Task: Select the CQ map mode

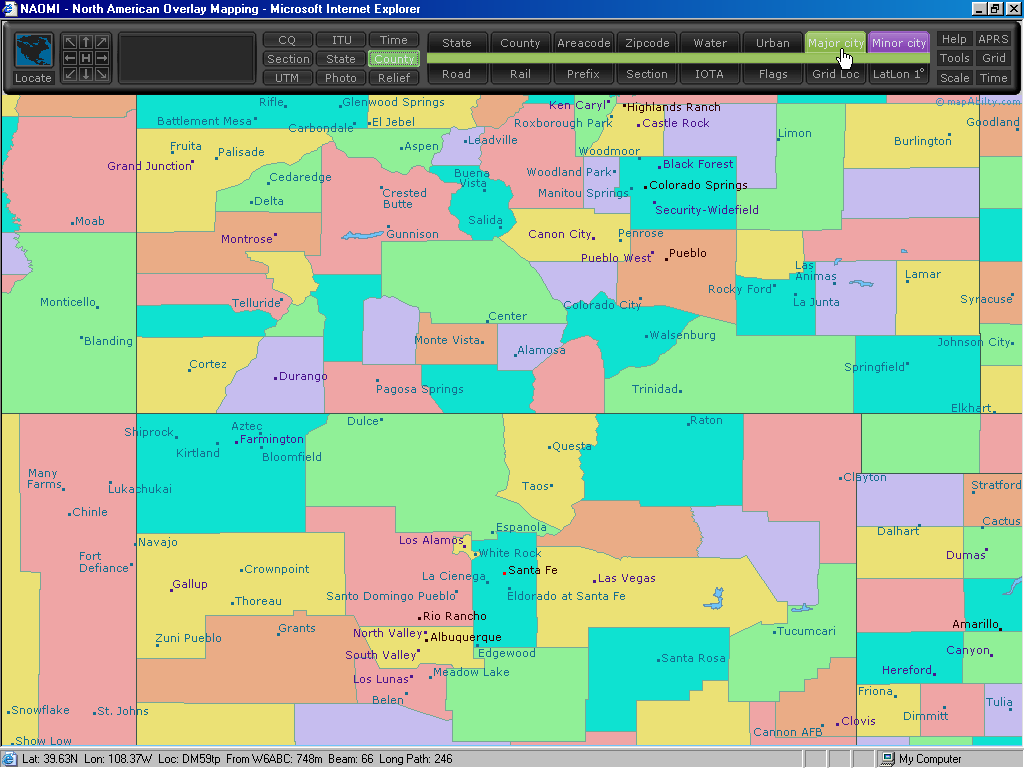Action: (287, 40)
